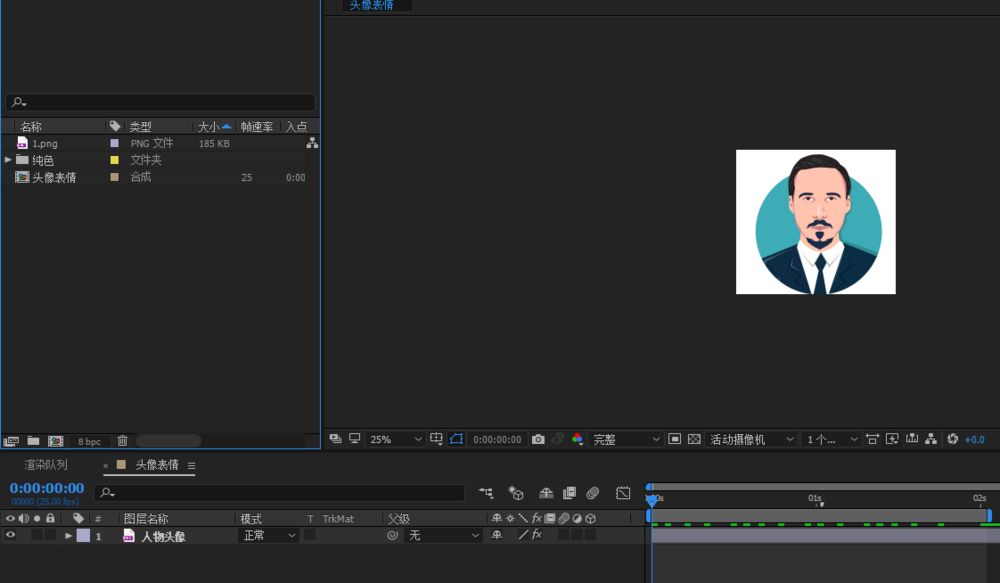Click the yellow label swatch of 纯色
Screen dimensions: 1000x583
click(x=114, y=159)
